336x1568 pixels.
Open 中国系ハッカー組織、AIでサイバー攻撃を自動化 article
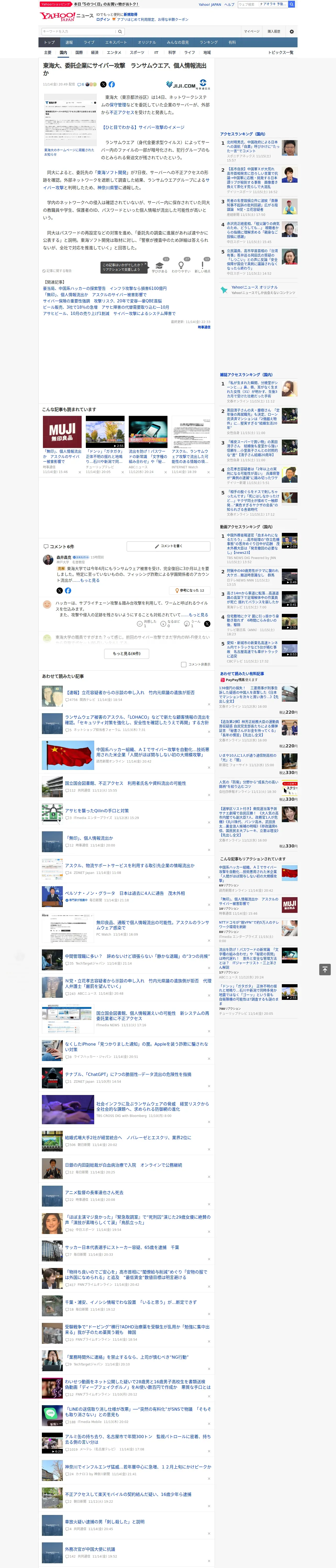153,752
